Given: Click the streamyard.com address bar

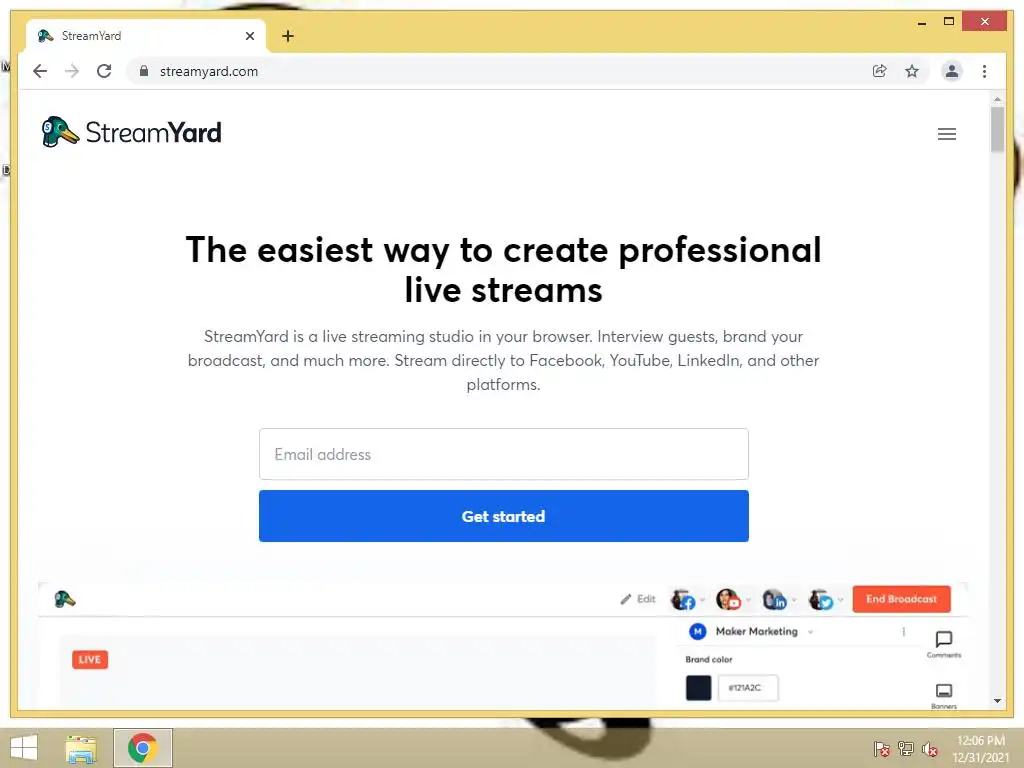Looking at the screenshot, I should tap(496, 71).
